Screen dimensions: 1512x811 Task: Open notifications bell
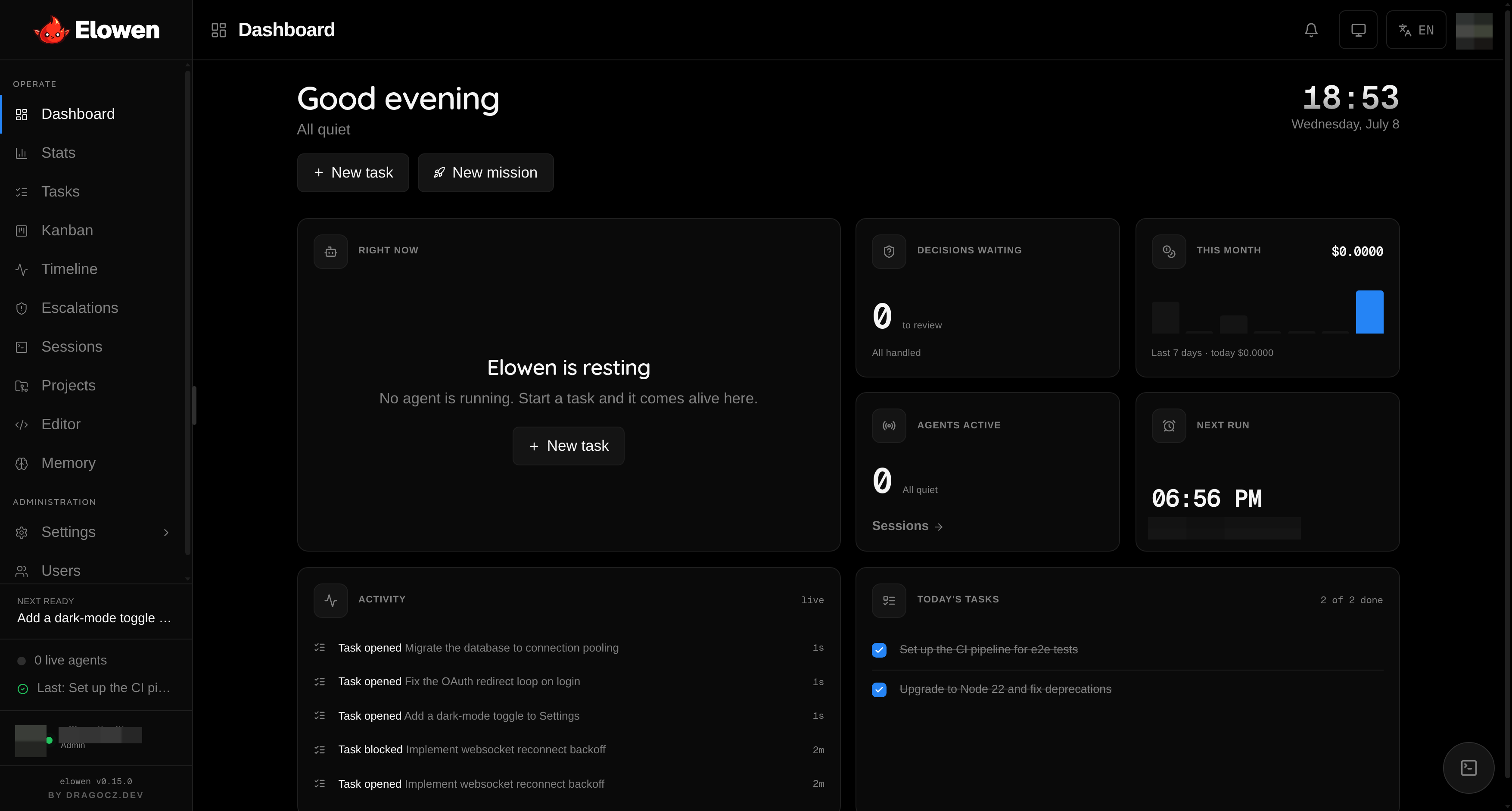[x=1311, y=30]
